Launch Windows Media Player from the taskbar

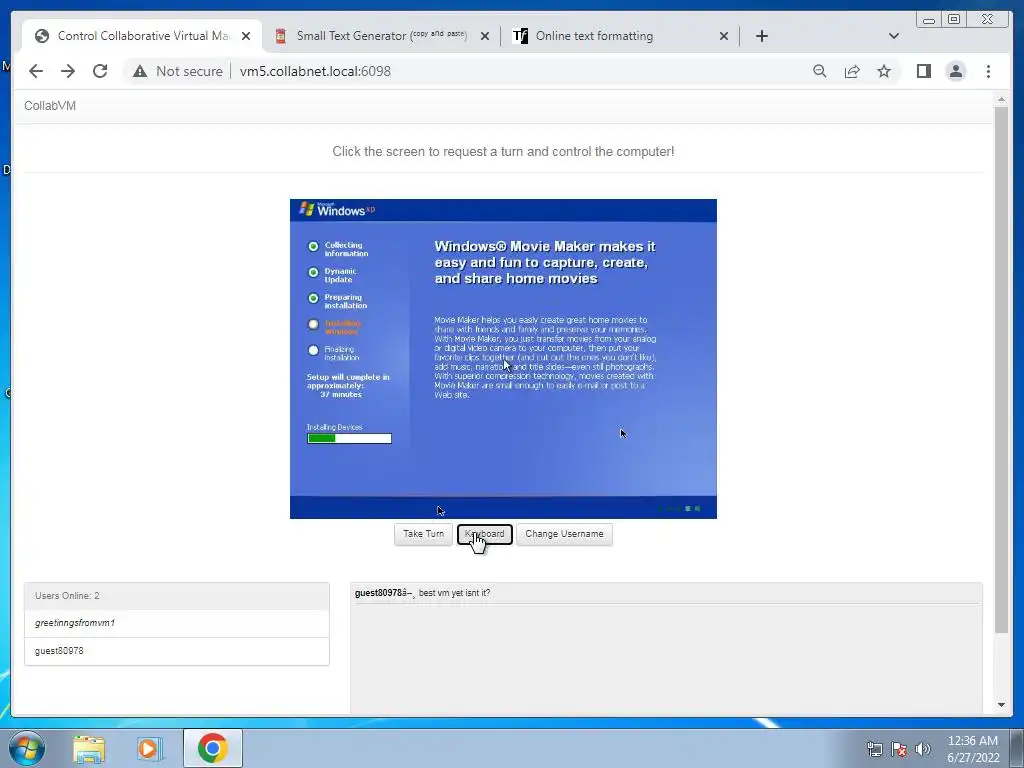click(x=149, y=748)
